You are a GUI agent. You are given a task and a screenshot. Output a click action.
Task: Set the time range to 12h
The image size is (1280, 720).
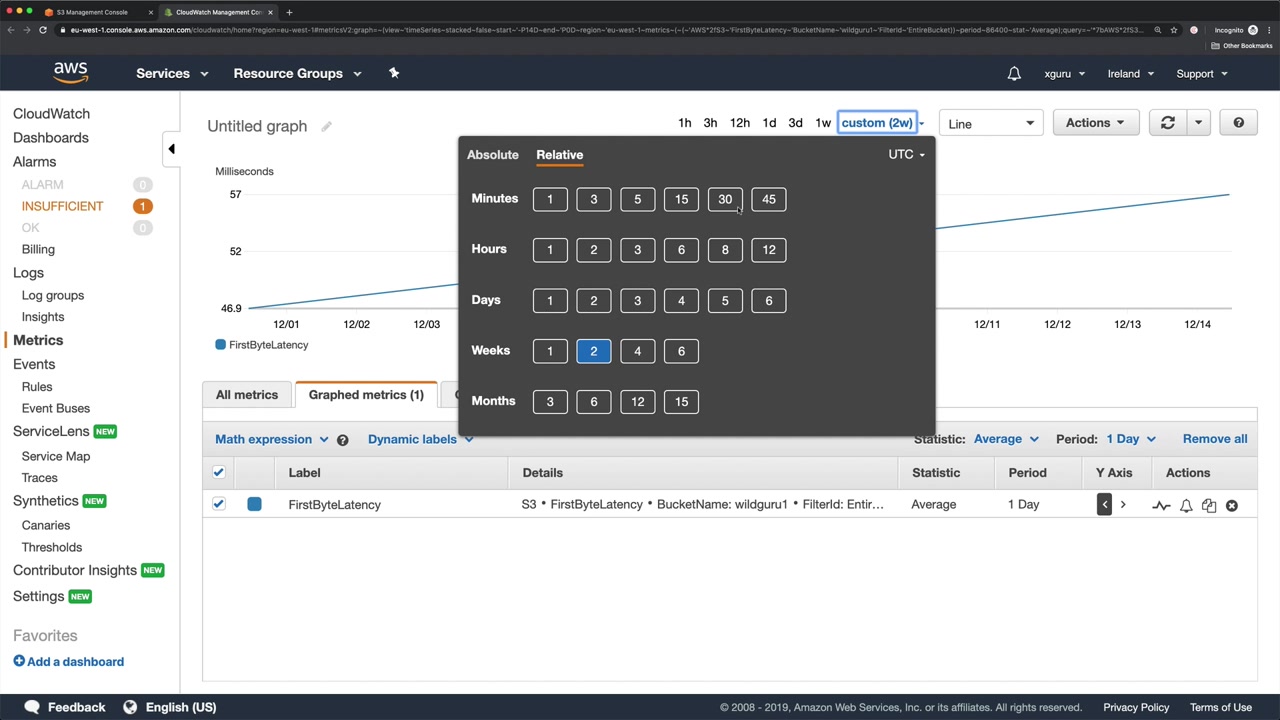pyautogui.click(x=740, y=123)
